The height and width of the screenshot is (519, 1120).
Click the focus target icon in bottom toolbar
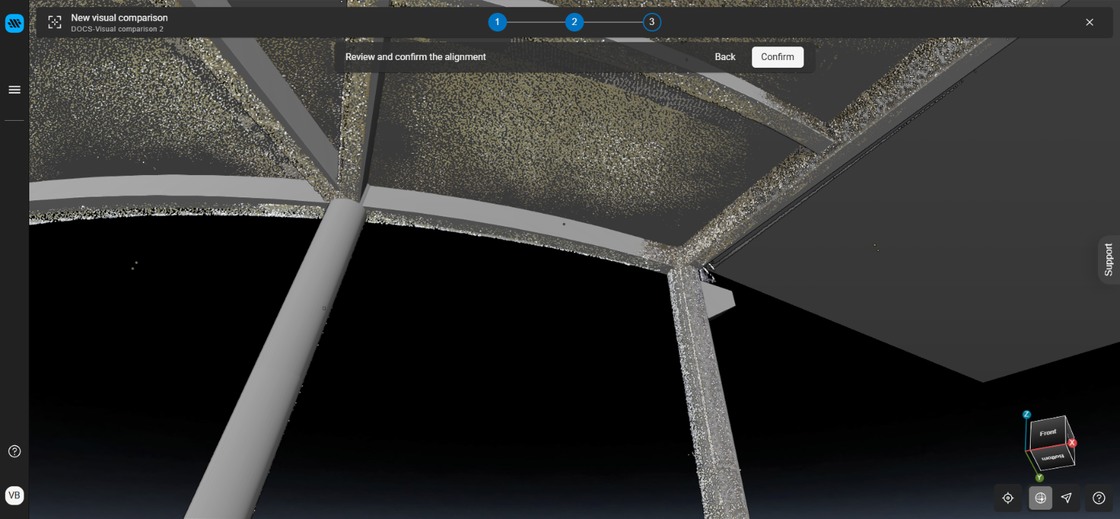(1008, 498)
